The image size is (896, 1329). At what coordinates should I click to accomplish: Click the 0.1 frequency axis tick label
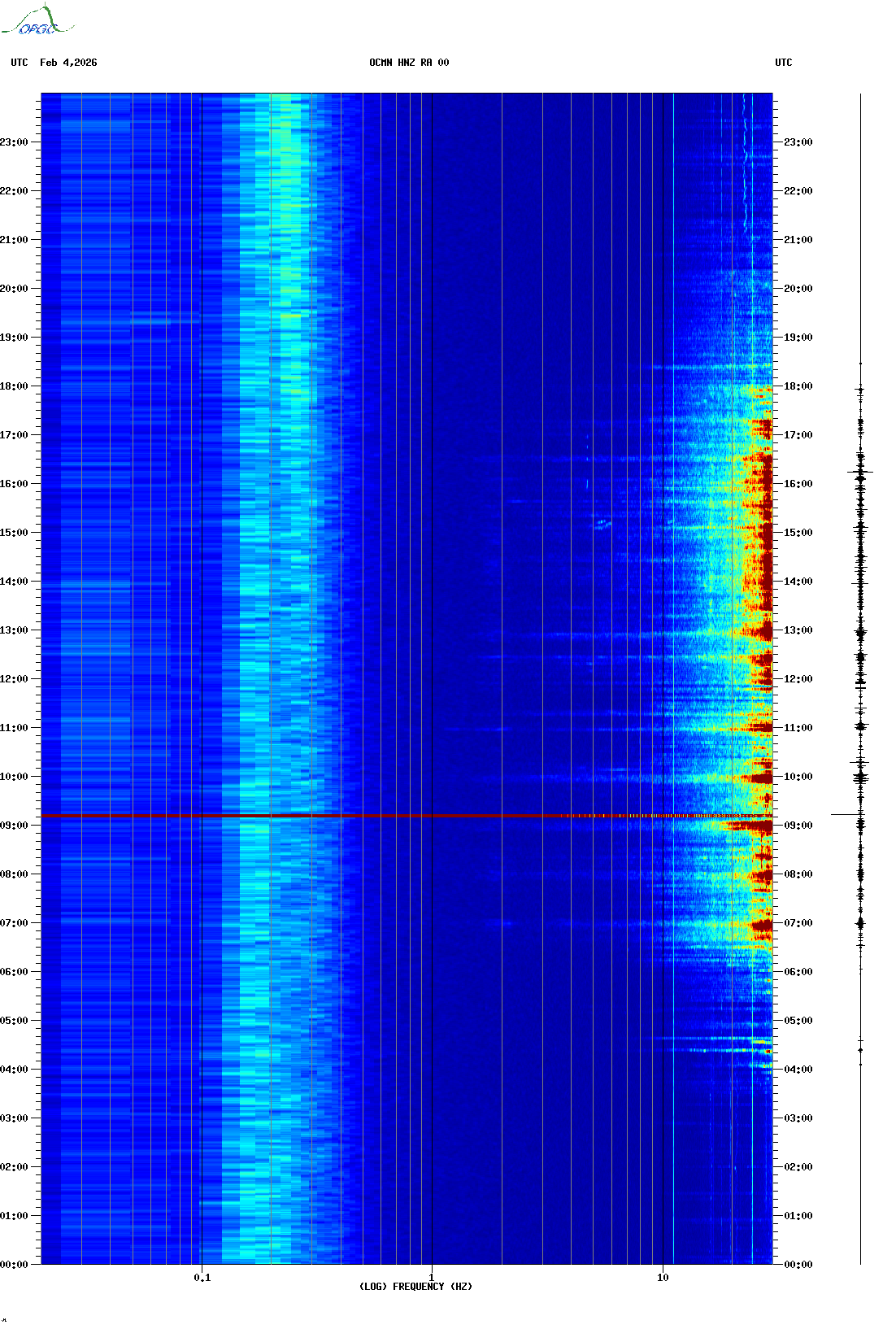(x=202, y=1277)
